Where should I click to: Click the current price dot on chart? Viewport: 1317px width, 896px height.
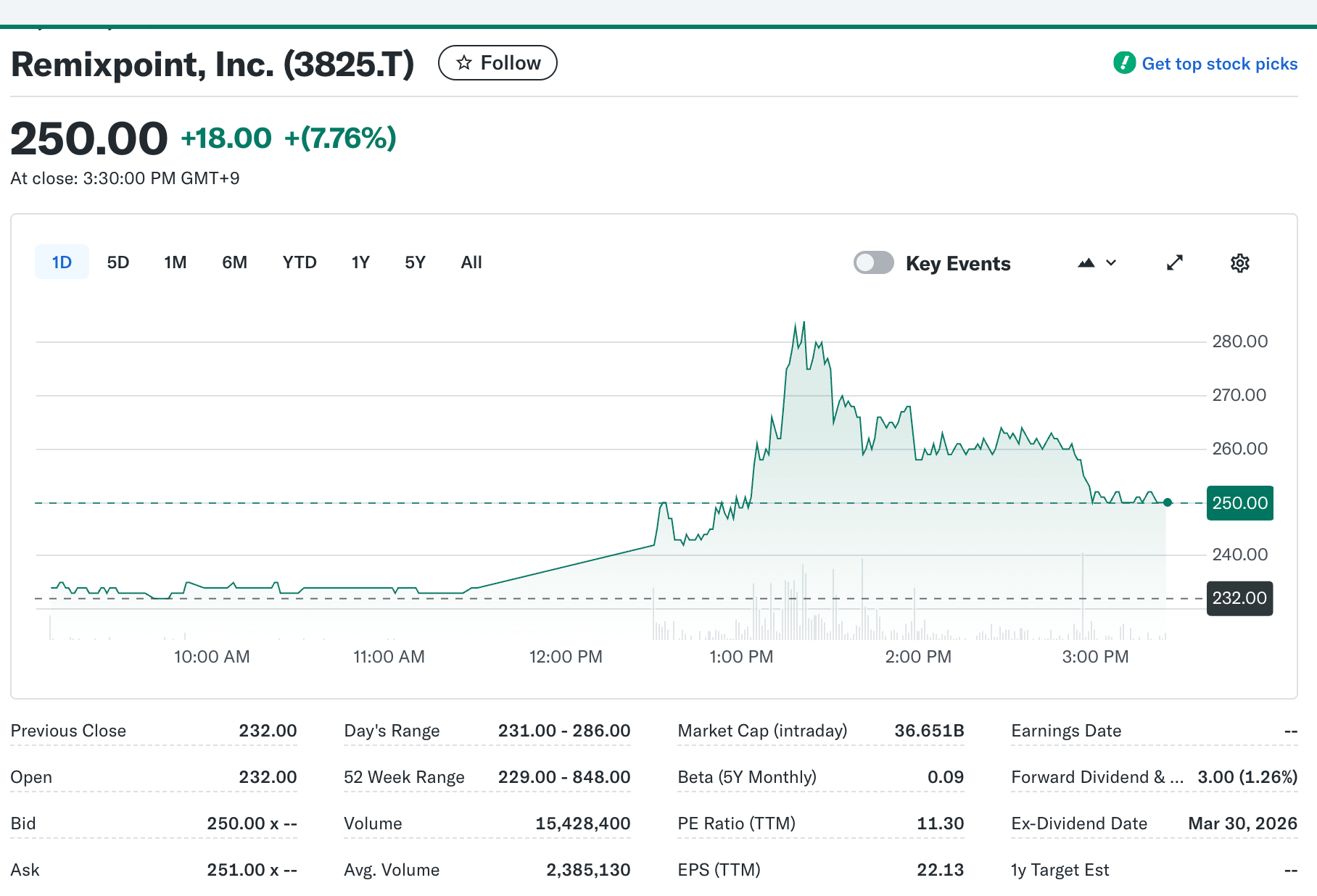(1168, 502)
